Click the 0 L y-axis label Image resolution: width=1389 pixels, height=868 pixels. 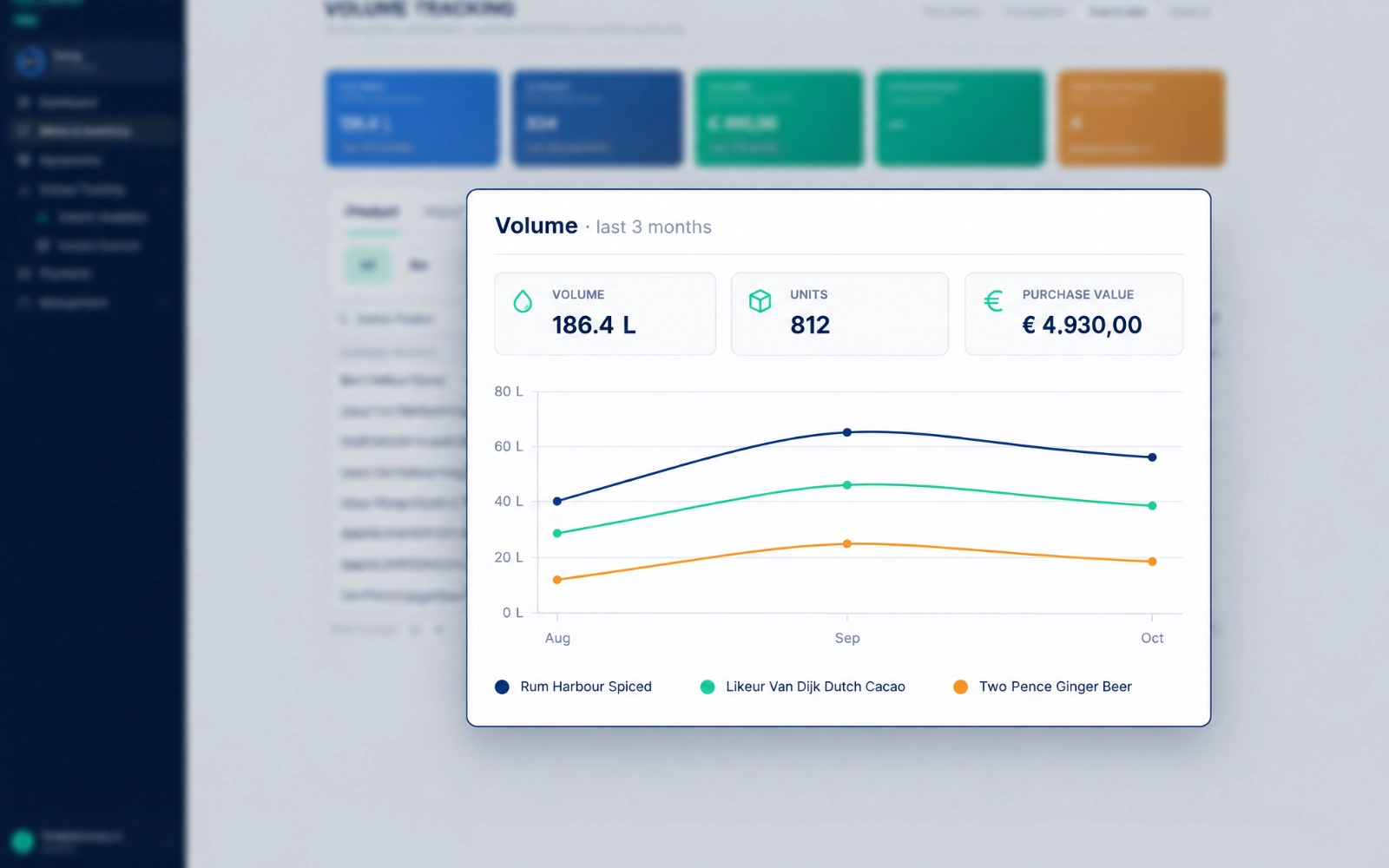pyautogui.click(x=513, y=613)
